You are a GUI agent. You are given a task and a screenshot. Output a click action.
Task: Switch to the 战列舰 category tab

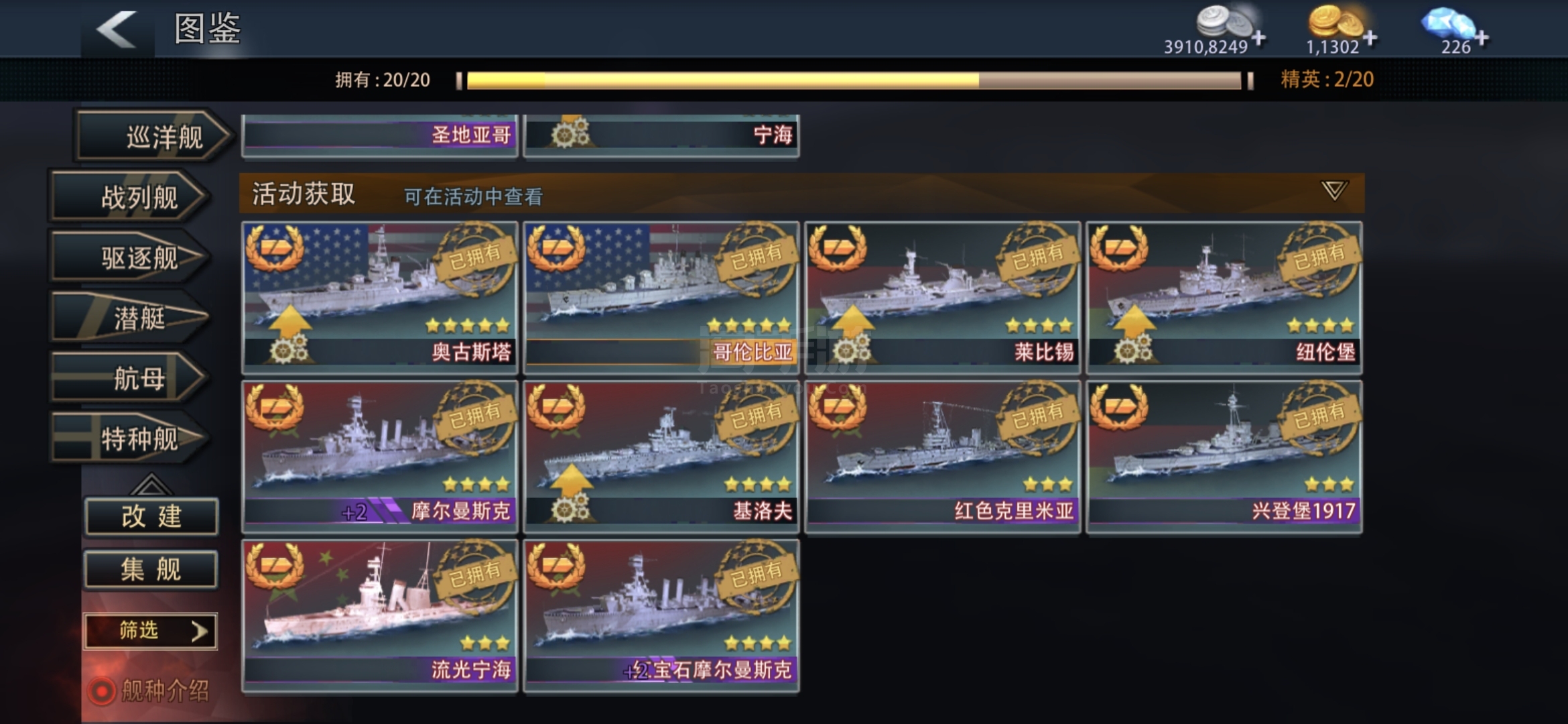(129, 197)
